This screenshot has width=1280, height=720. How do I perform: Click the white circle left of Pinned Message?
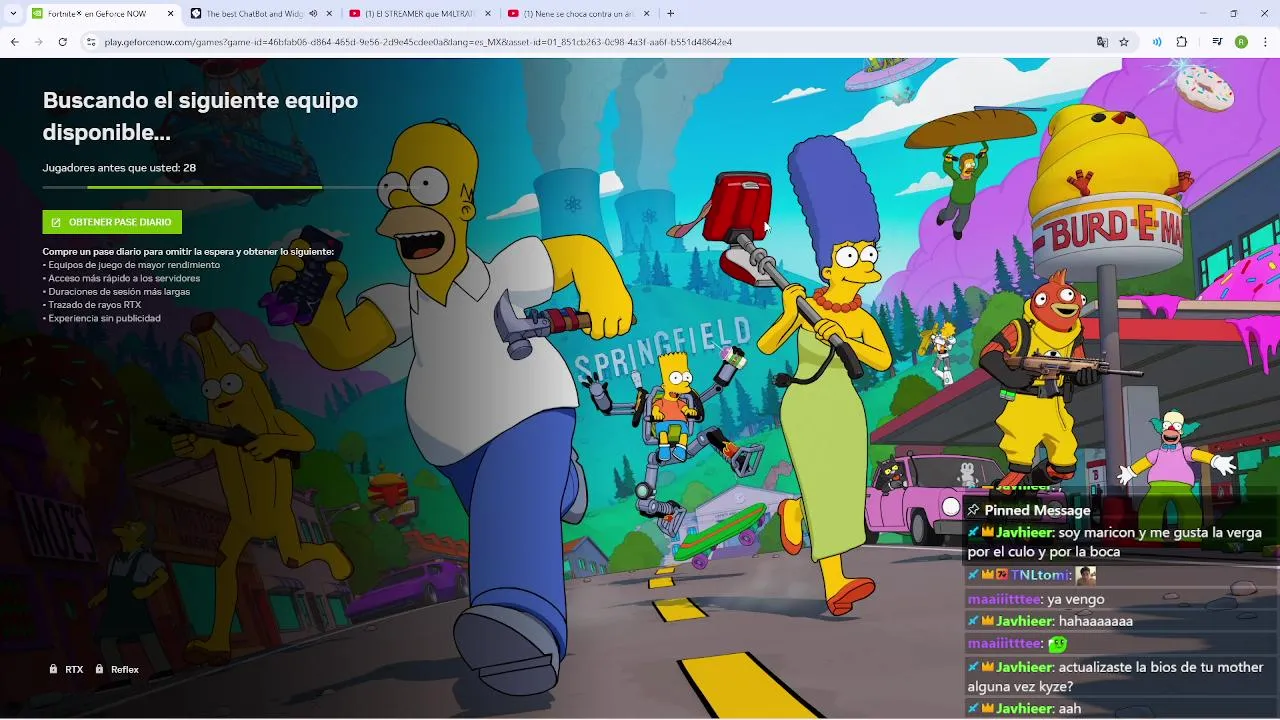950,508
